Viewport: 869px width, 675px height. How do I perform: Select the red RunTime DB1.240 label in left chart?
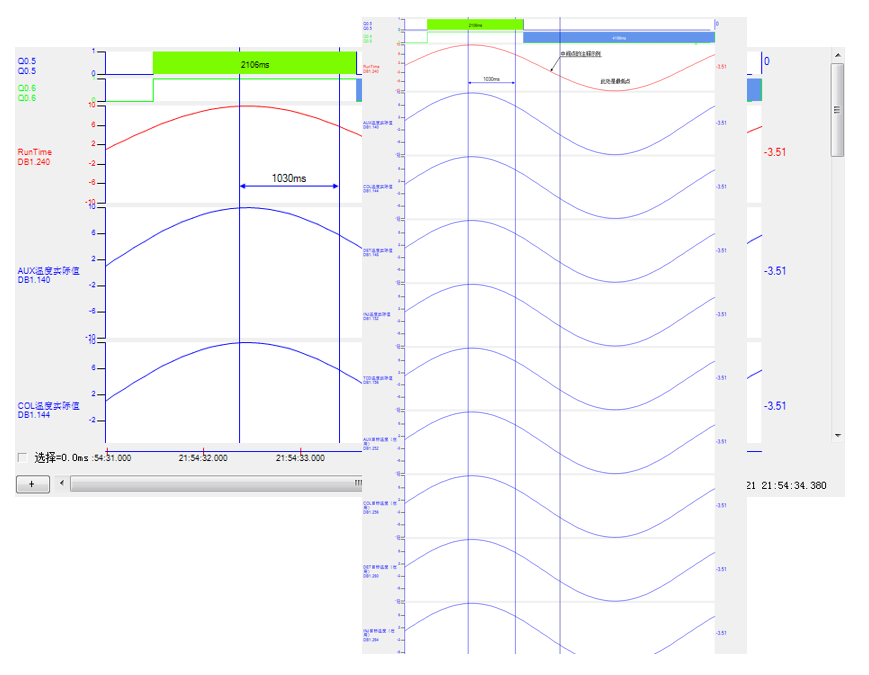pos(34,157)
